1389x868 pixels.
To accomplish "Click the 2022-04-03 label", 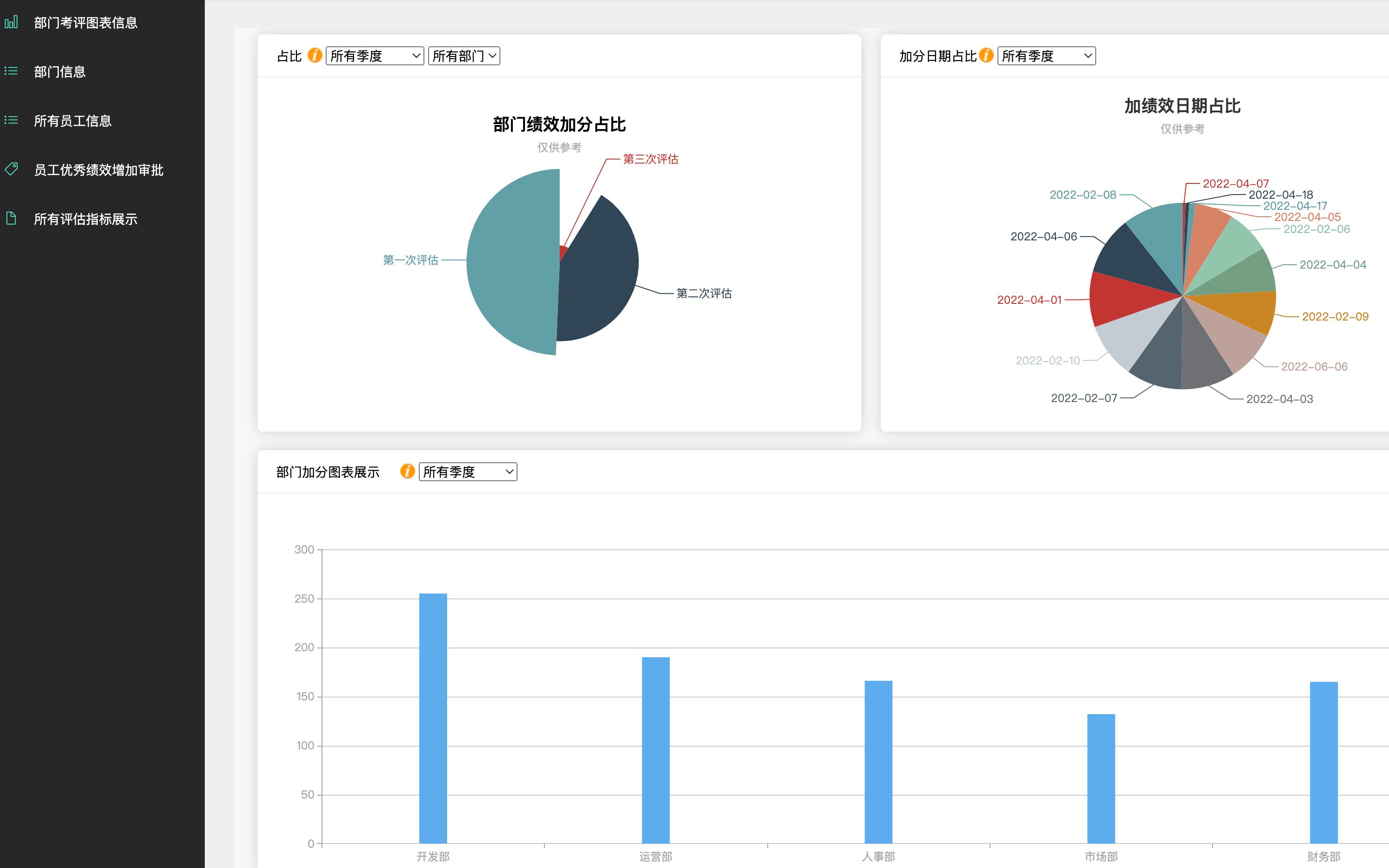I will (x=1279, y=399).
